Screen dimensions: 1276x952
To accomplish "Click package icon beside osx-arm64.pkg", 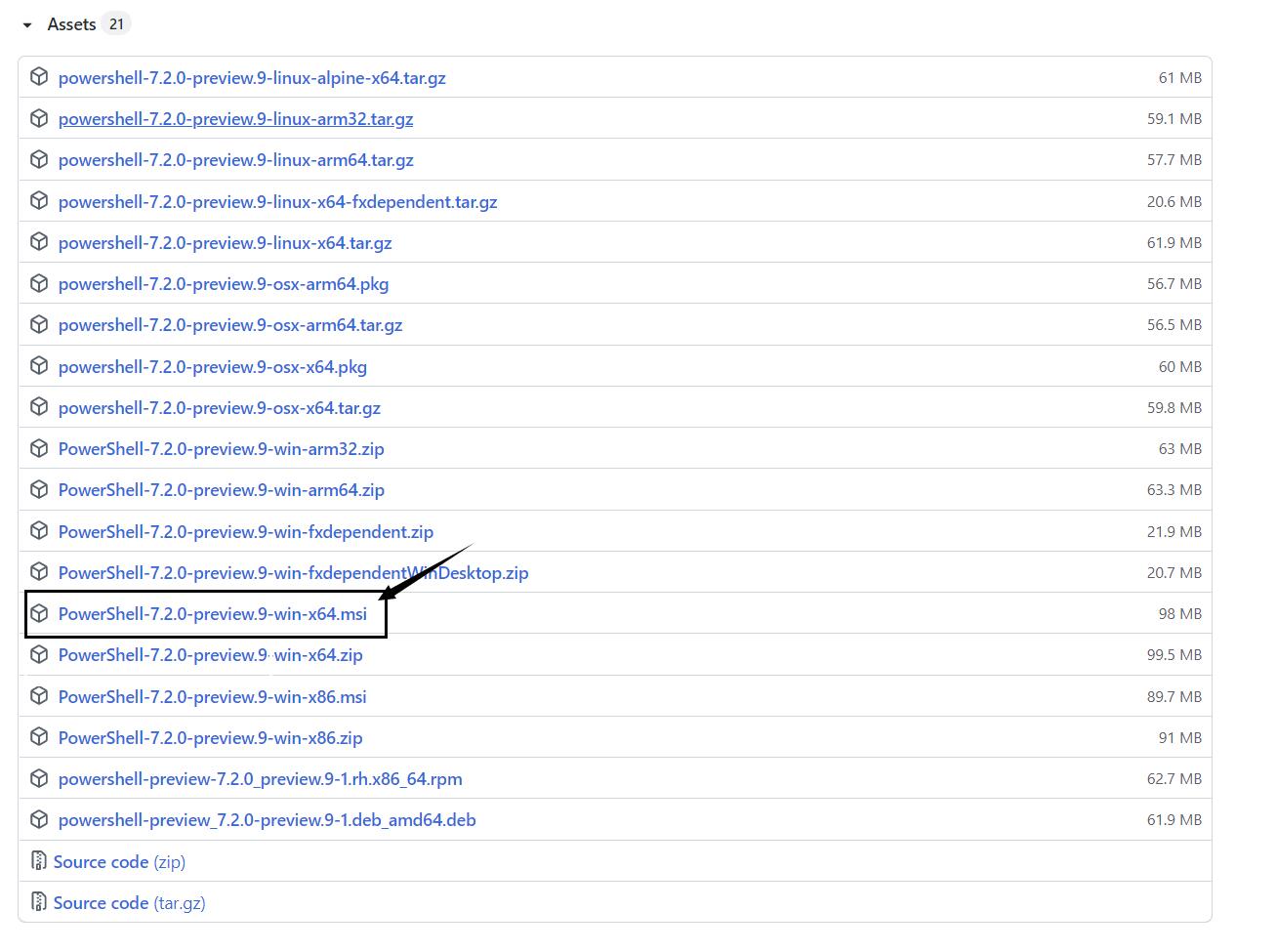I will pos(39,283).
